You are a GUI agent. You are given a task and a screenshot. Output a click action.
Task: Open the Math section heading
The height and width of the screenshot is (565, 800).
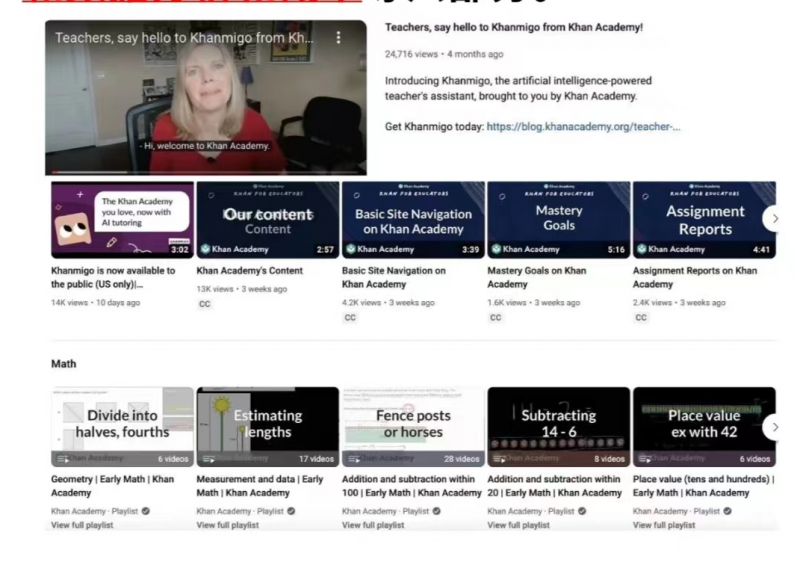point(64,364)
